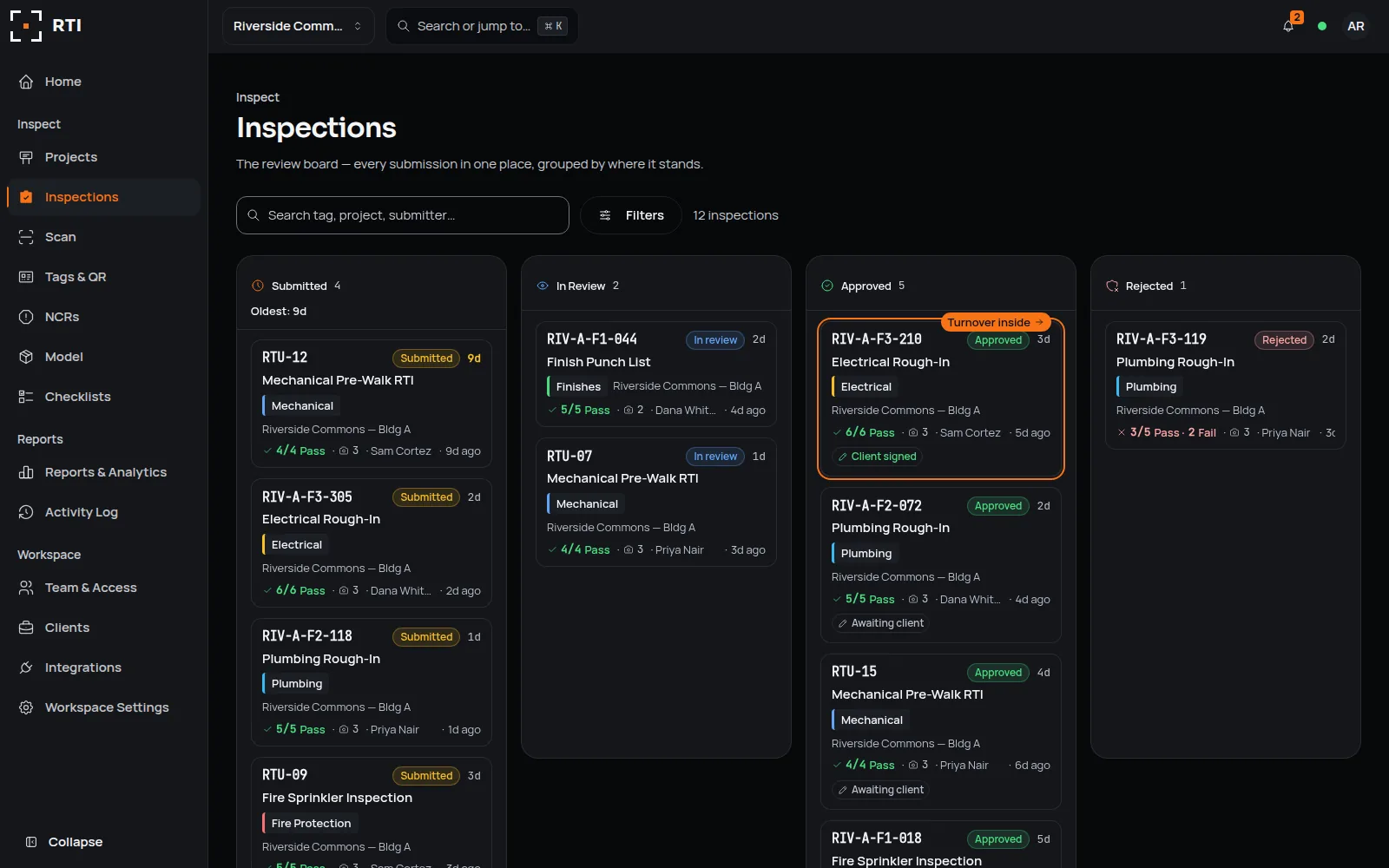The height and width of the screenshot is (868, 1389).
Task: Click the Submitted column clock icon
Action: (x=258, y=286)
